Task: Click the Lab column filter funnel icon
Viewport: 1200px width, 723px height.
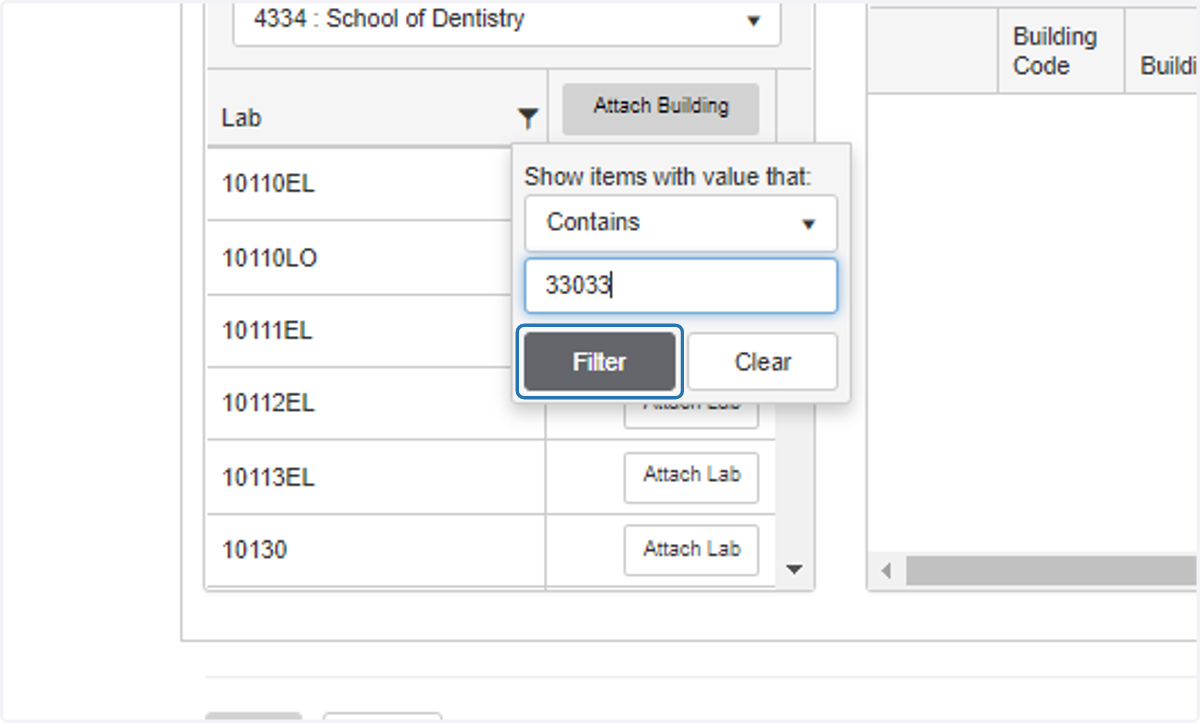Action: coord(528,119)
